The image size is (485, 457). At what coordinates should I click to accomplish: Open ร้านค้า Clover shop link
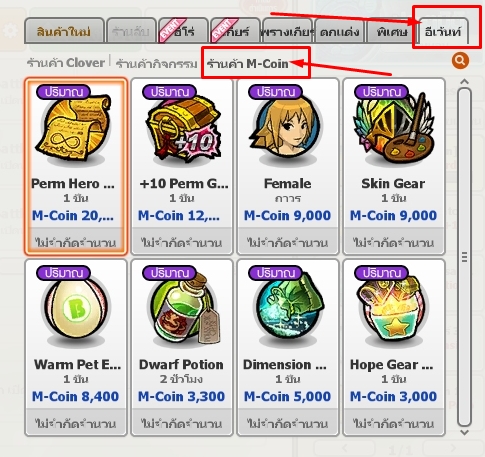(x=66, y=62)
